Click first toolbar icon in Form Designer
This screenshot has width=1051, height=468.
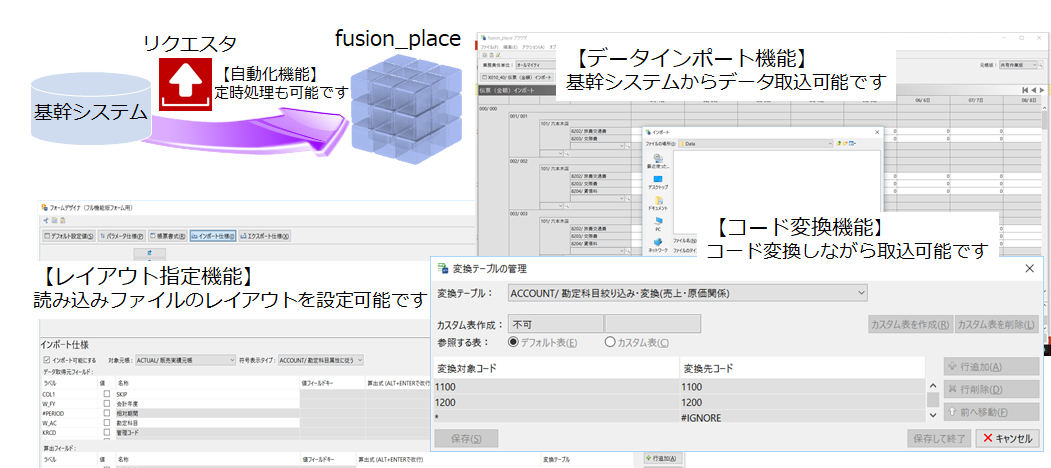click(x=46, y=221)
